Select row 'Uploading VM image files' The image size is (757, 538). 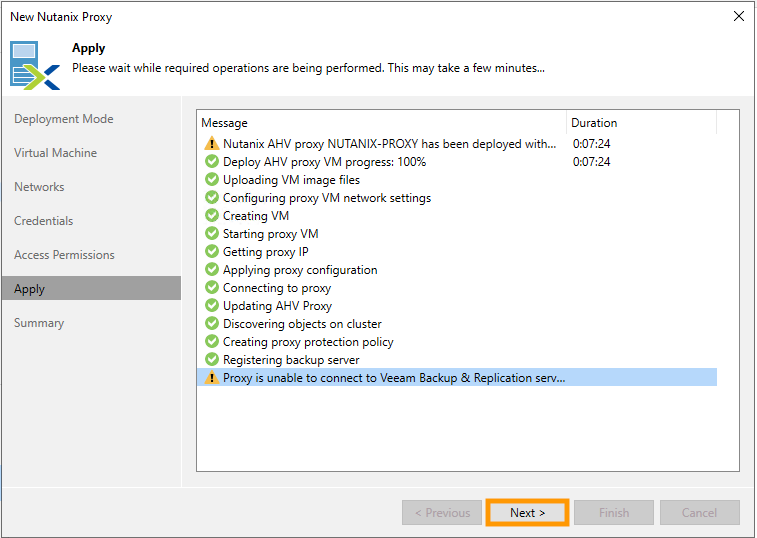[457, 179]
